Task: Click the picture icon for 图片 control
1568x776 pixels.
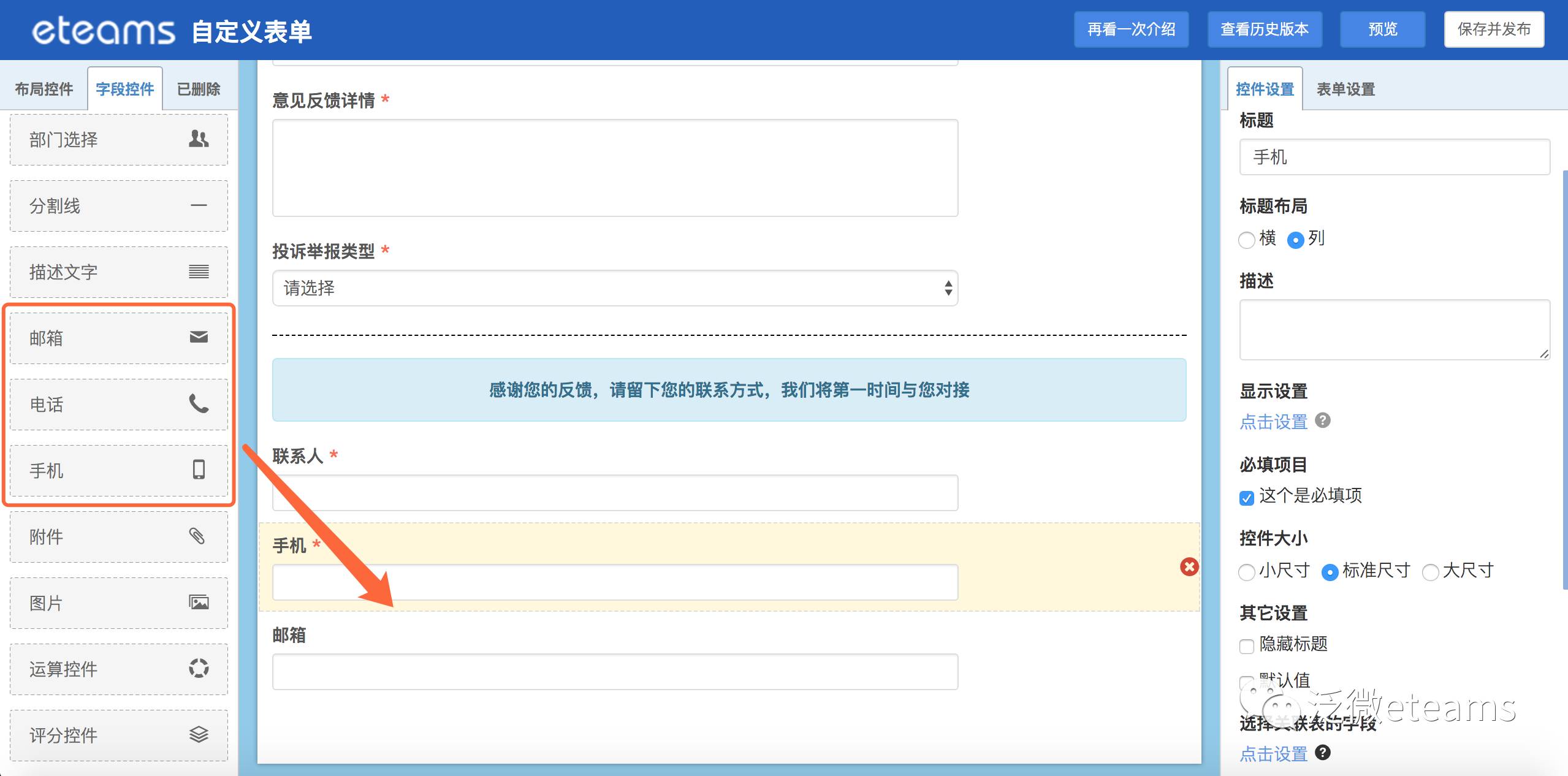Action: 198,602
